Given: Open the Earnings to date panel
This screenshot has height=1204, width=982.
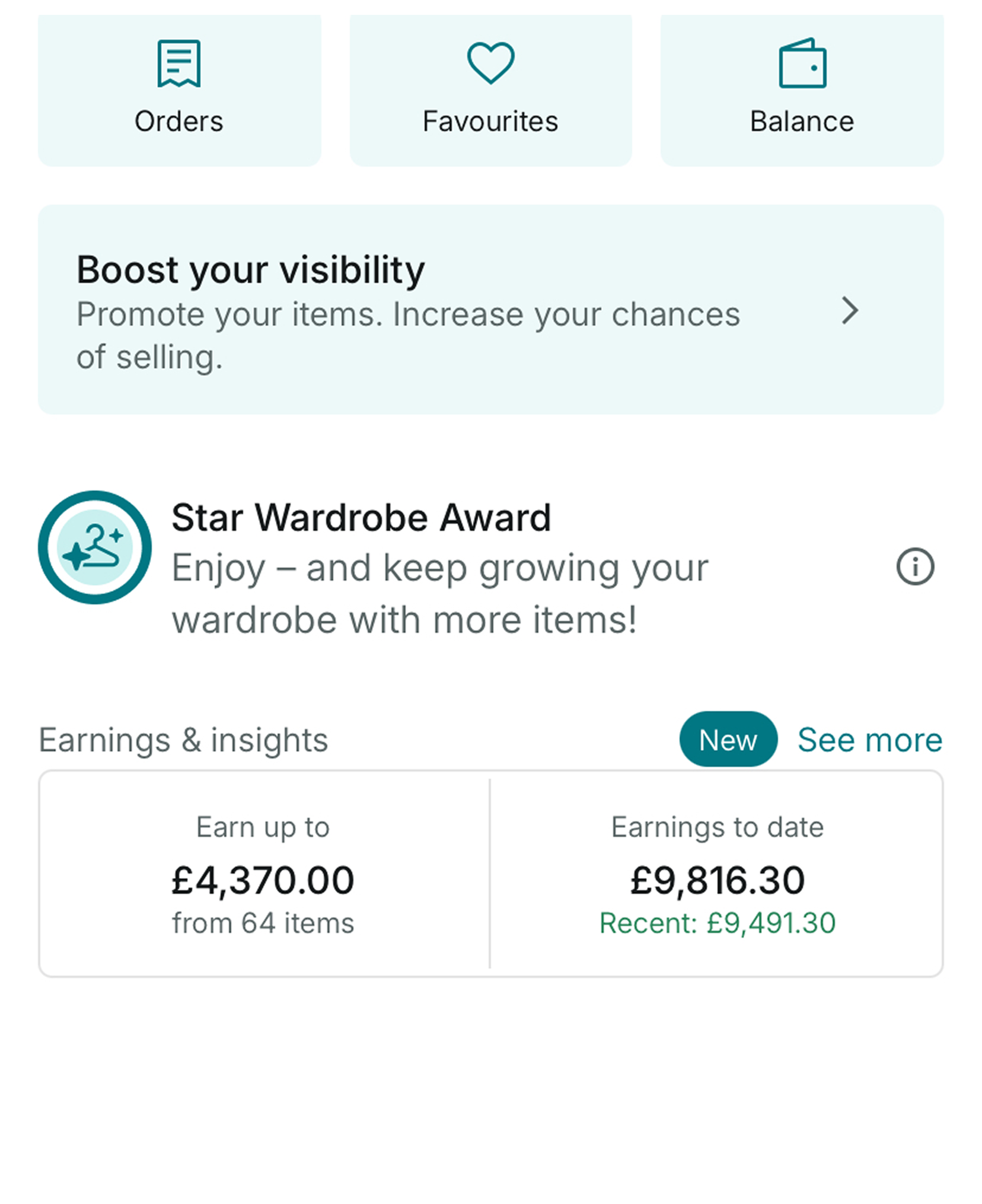Looking at the screenshot, I should [x=717, y=873].
